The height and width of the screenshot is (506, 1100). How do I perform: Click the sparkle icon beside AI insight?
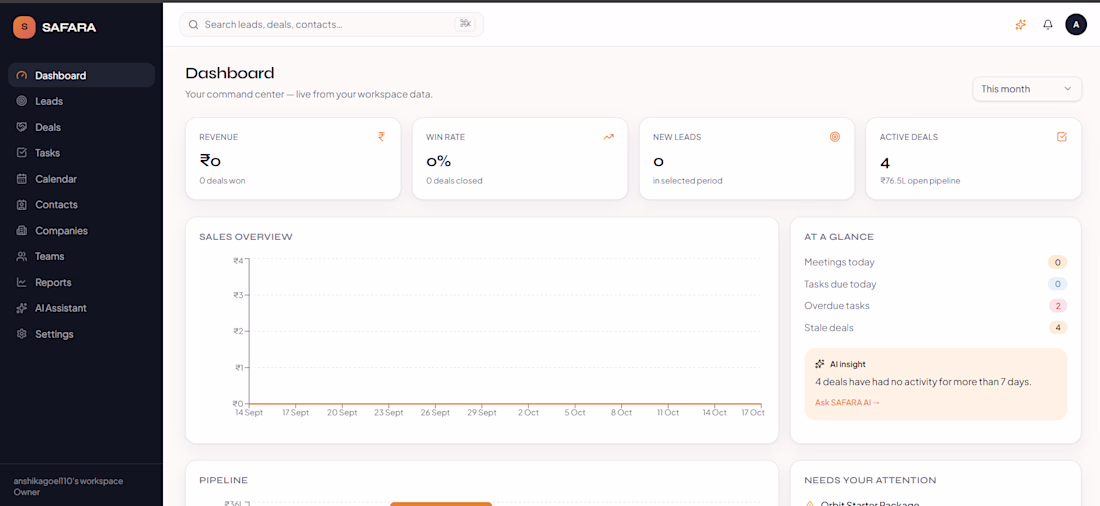coord(819,364)
